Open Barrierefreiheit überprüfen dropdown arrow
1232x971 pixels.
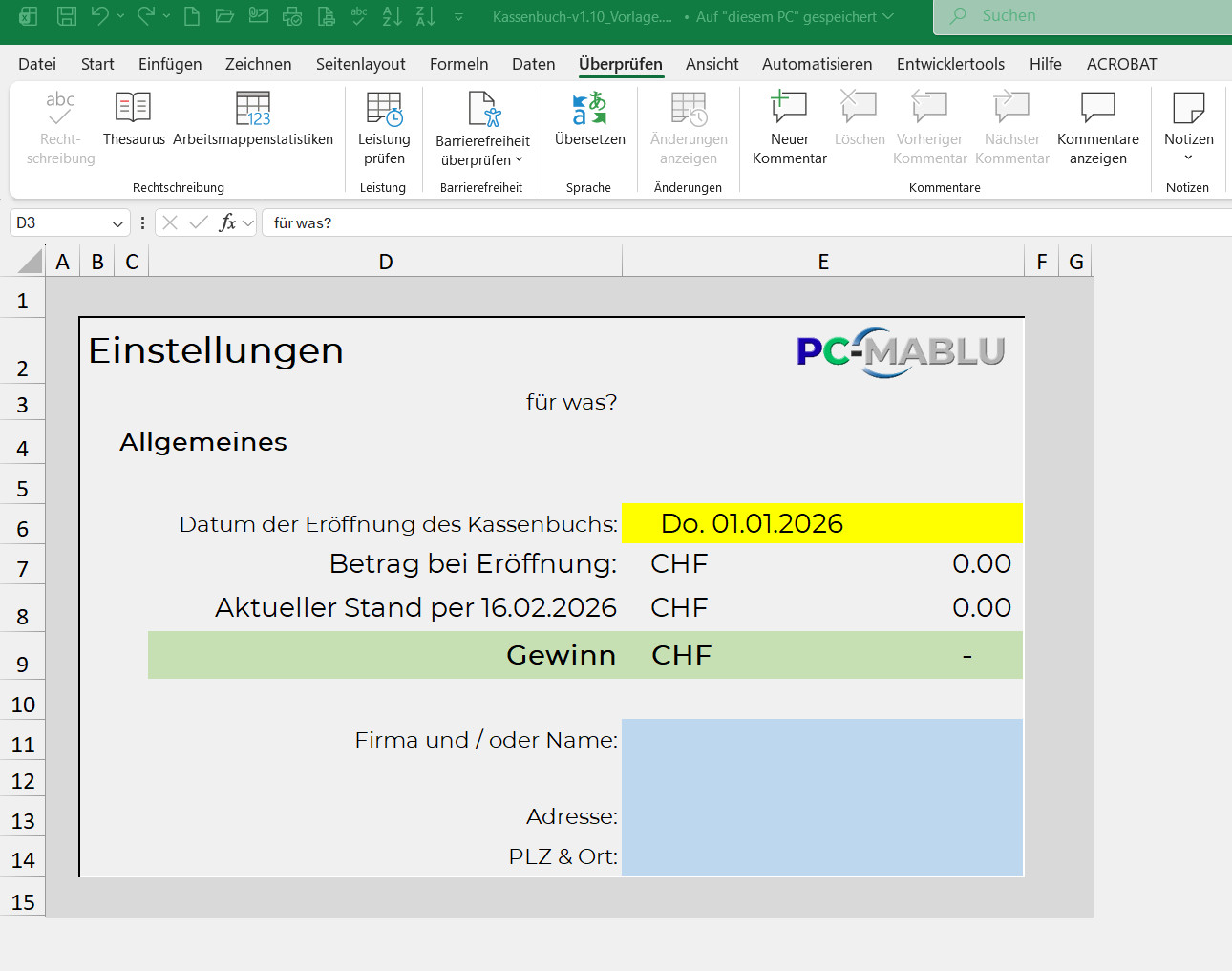point(520,160)
